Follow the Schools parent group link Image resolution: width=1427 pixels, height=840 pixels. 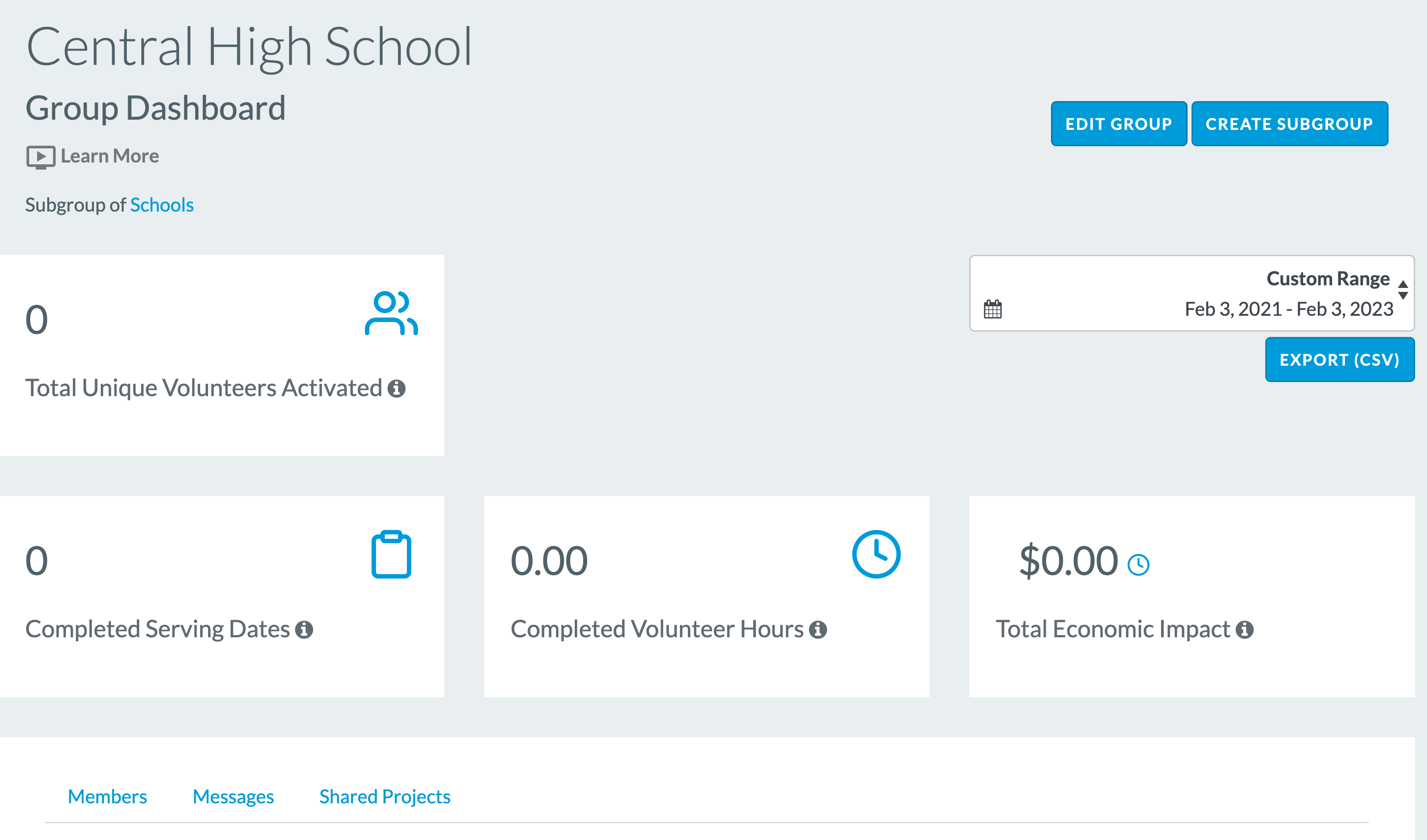point(162,205)
